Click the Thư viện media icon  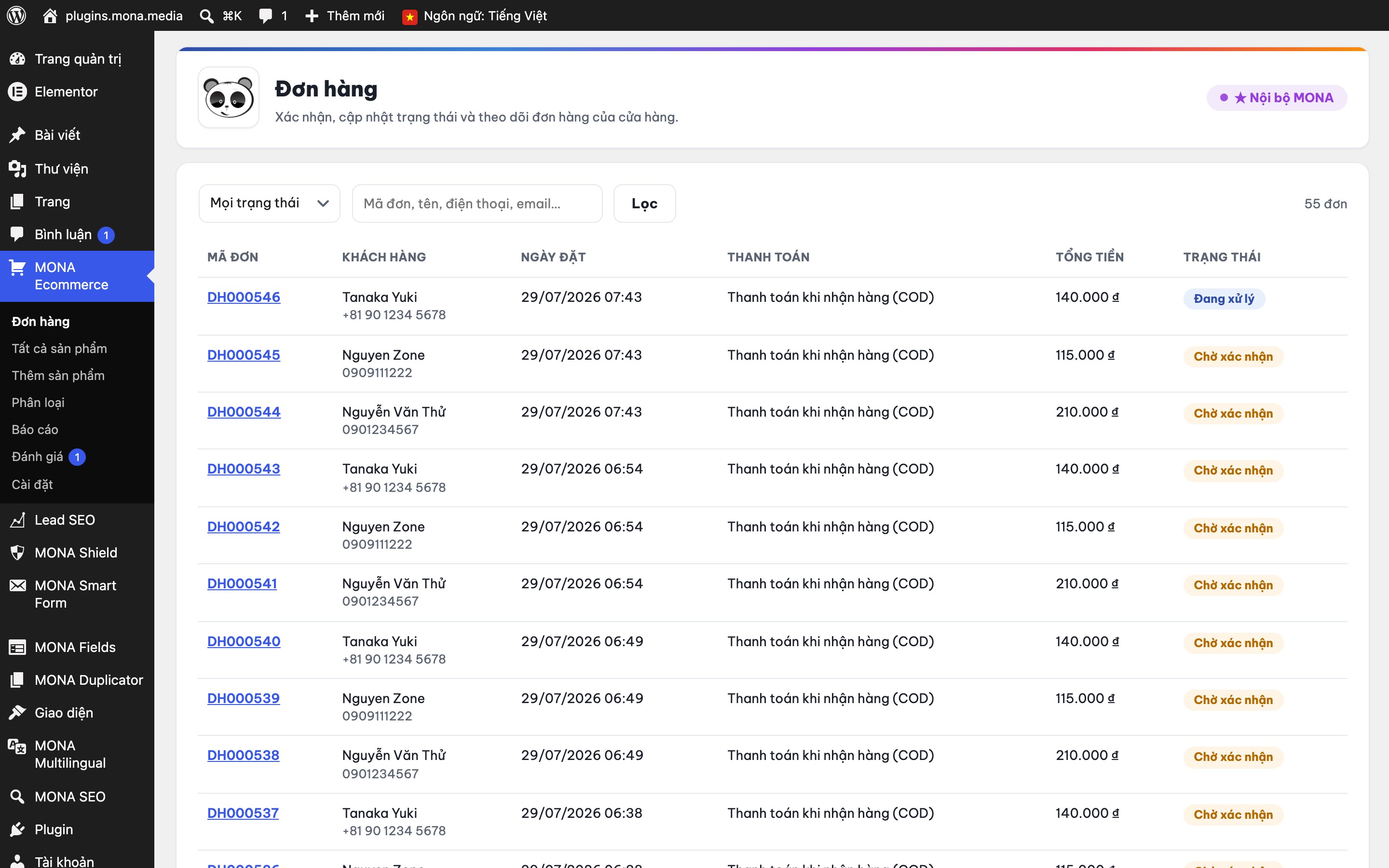17,169
